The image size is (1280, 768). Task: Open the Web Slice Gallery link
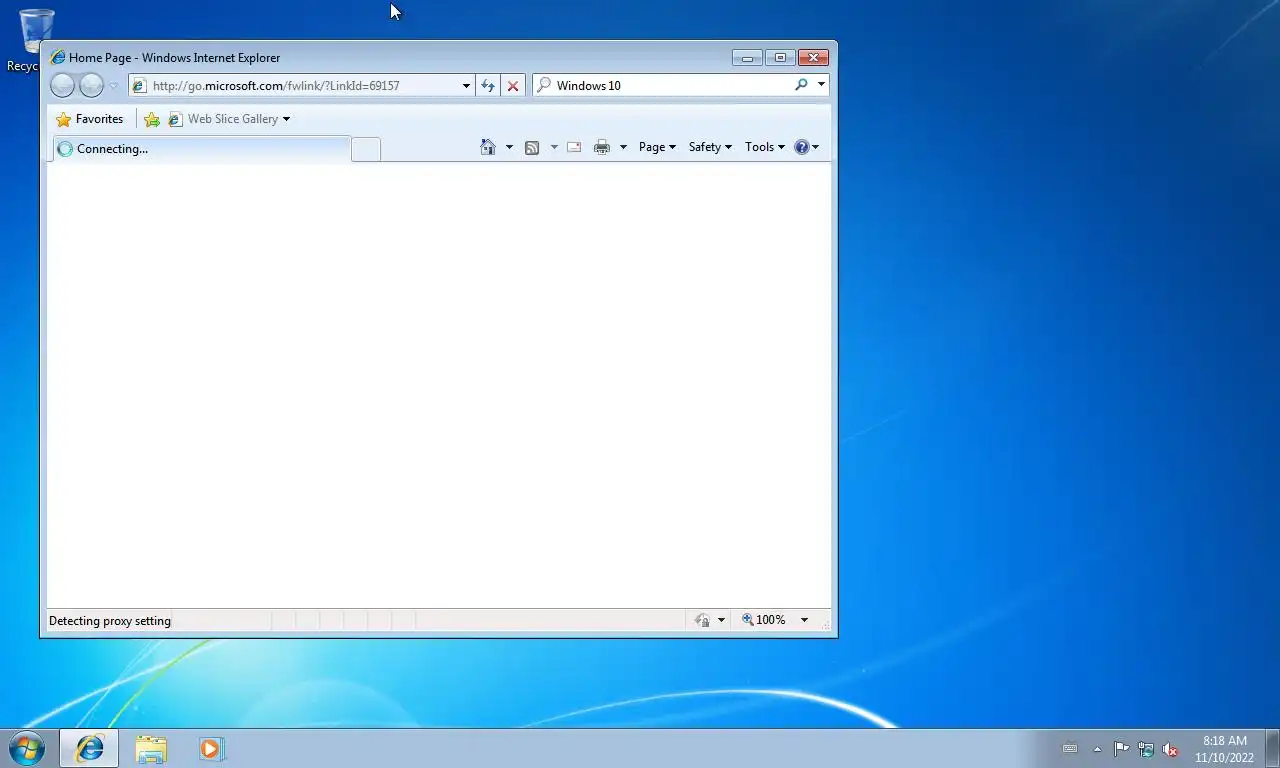click(224, 119)
